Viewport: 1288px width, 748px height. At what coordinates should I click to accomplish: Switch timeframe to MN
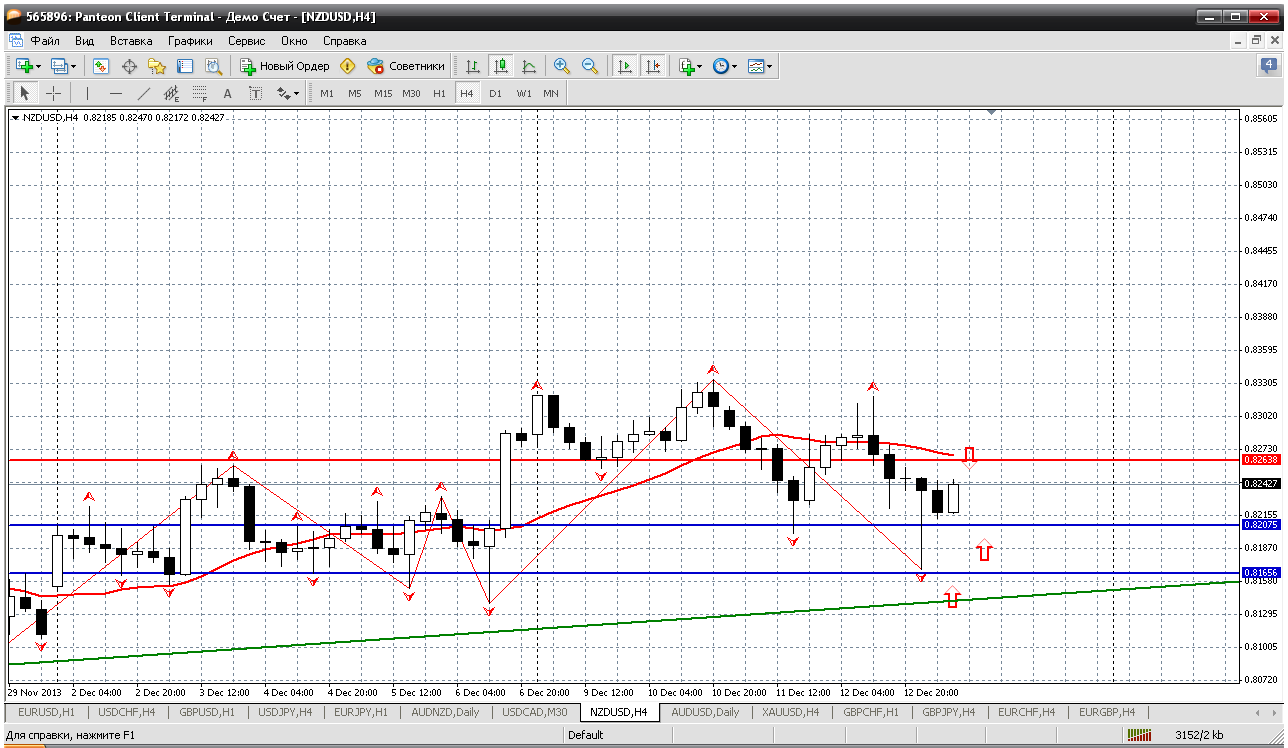(551, 93)
